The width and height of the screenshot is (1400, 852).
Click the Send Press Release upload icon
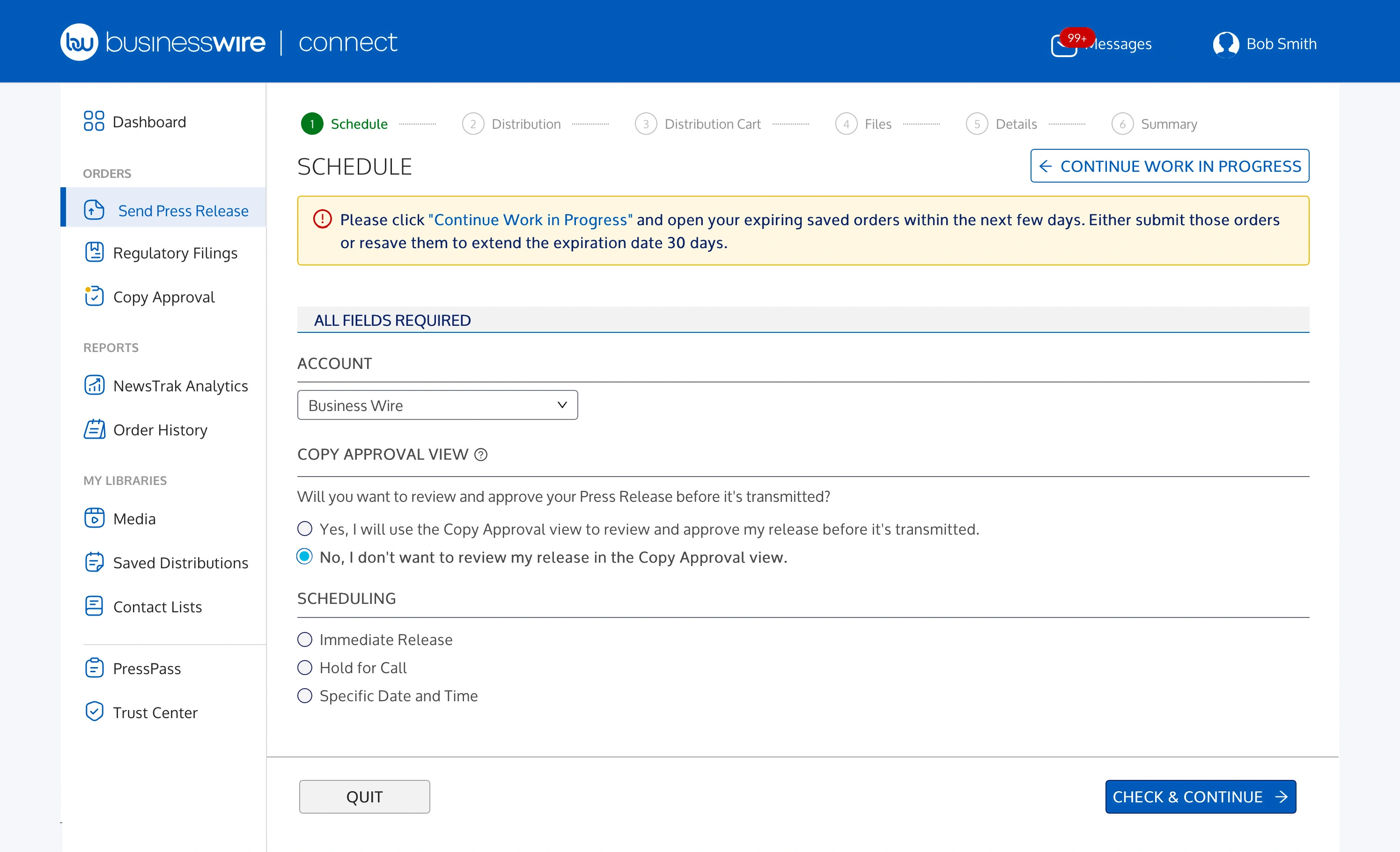click(94, 210)
